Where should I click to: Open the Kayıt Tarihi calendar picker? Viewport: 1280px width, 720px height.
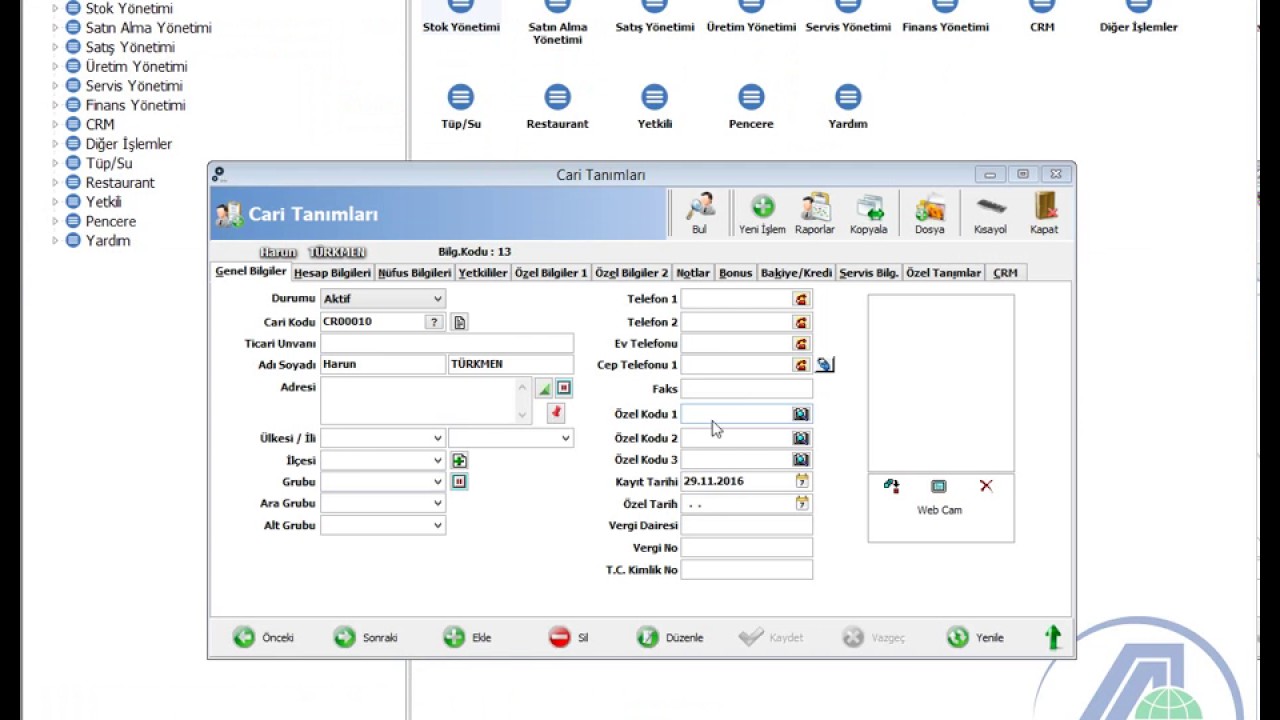coord(802,481)
